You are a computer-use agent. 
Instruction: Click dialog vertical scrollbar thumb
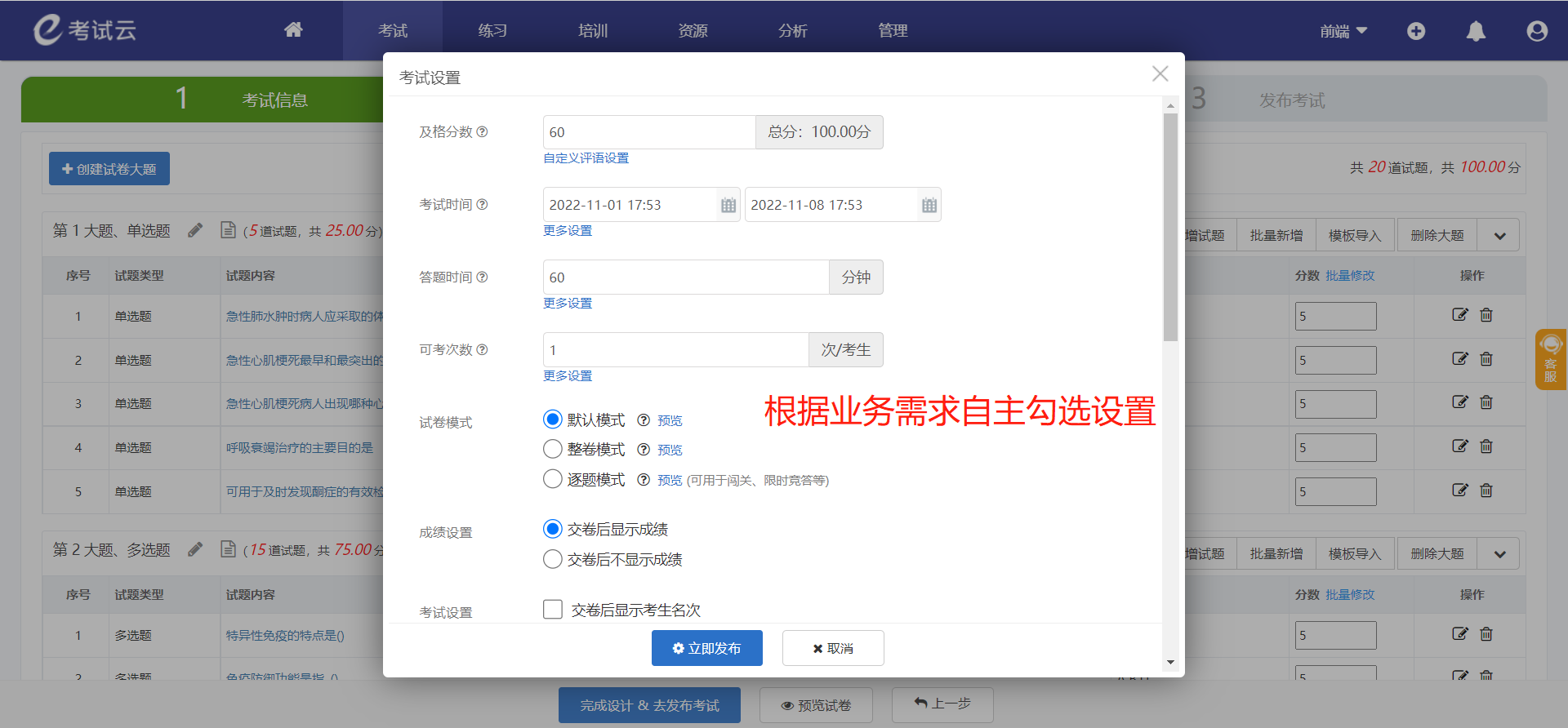[x=1171, y=227]
